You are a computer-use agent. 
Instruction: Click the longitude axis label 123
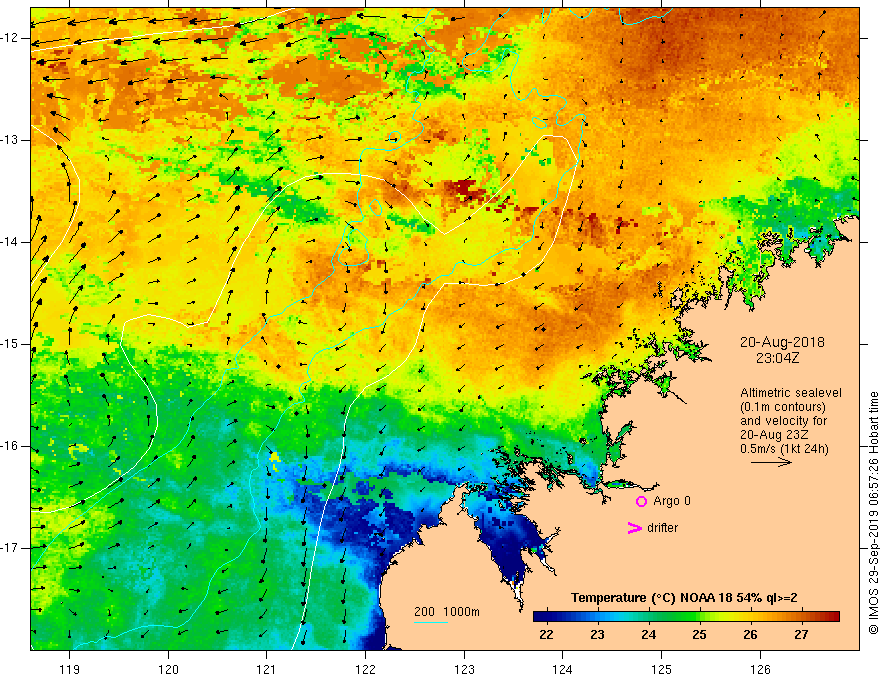(x=464, y=669)
